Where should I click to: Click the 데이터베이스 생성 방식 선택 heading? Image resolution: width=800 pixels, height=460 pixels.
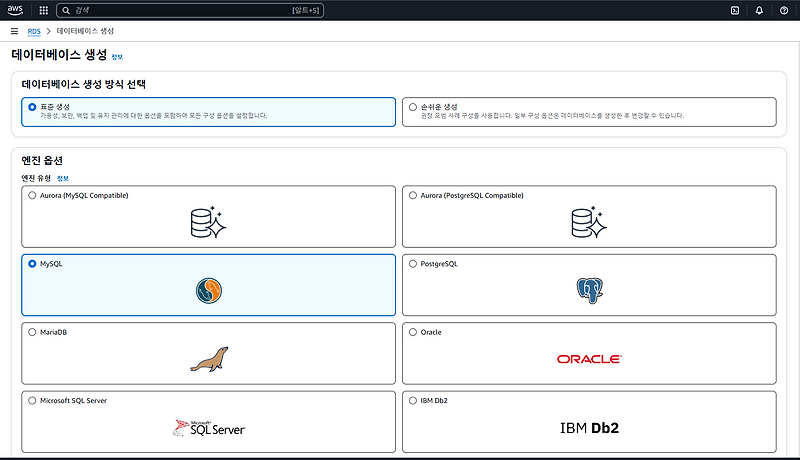coord(84,84)
